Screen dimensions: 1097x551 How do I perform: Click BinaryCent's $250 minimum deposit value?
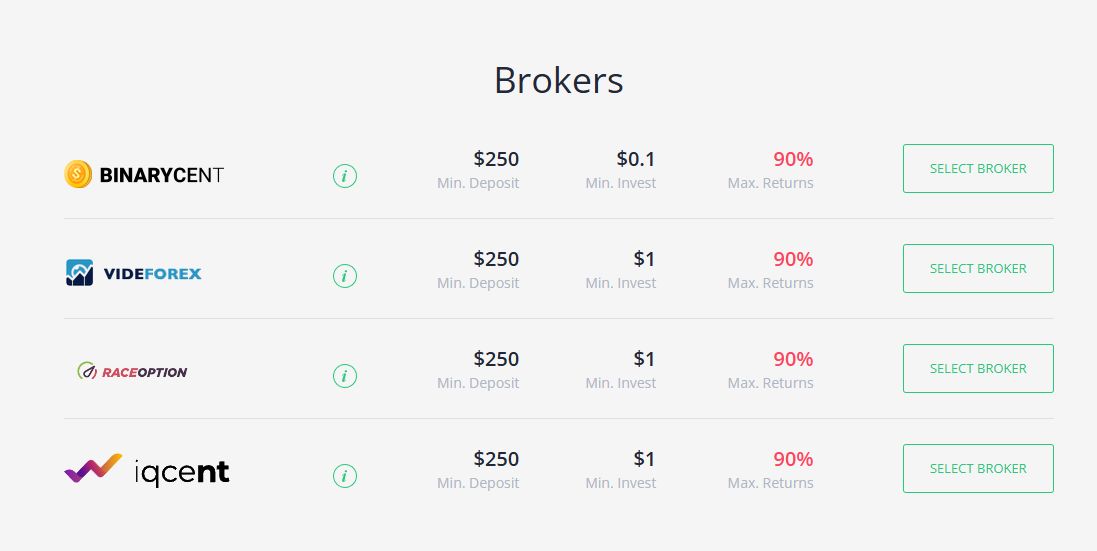pyautogui.click(x=496, y=159)
